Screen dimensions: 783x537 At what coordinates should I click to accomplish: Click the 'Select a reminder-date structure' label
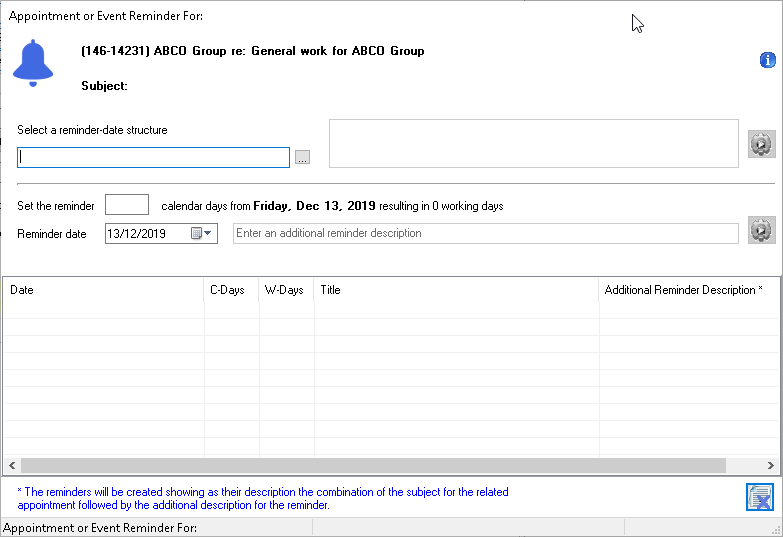click(x=92, y=130)
